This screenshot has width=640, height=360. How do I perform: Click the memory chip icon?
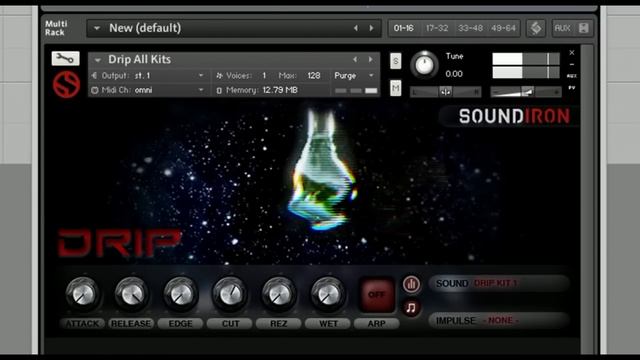coord(219,91)
